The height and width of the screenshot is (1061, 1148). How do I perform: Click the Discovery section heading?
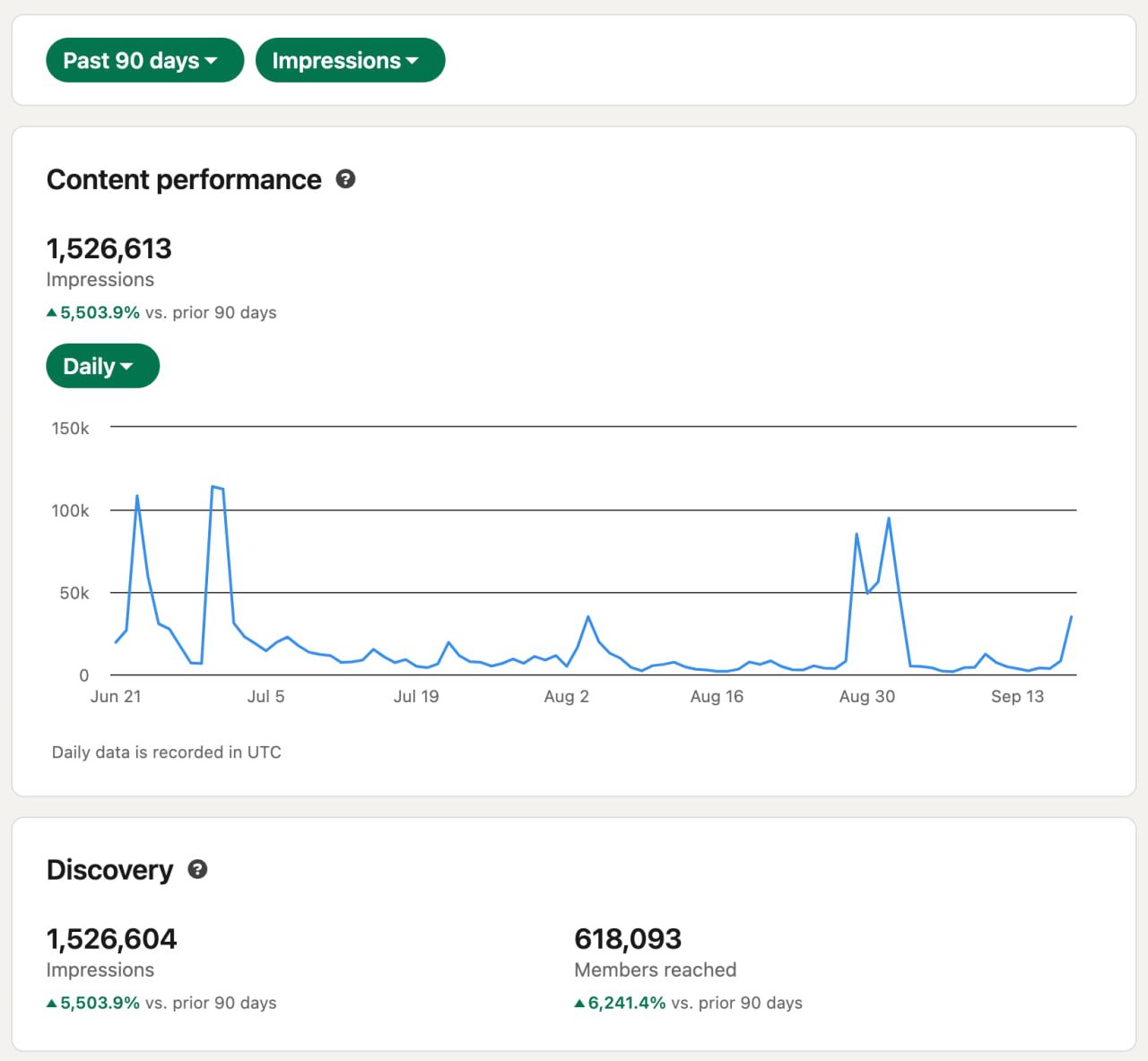click(109, 870)
